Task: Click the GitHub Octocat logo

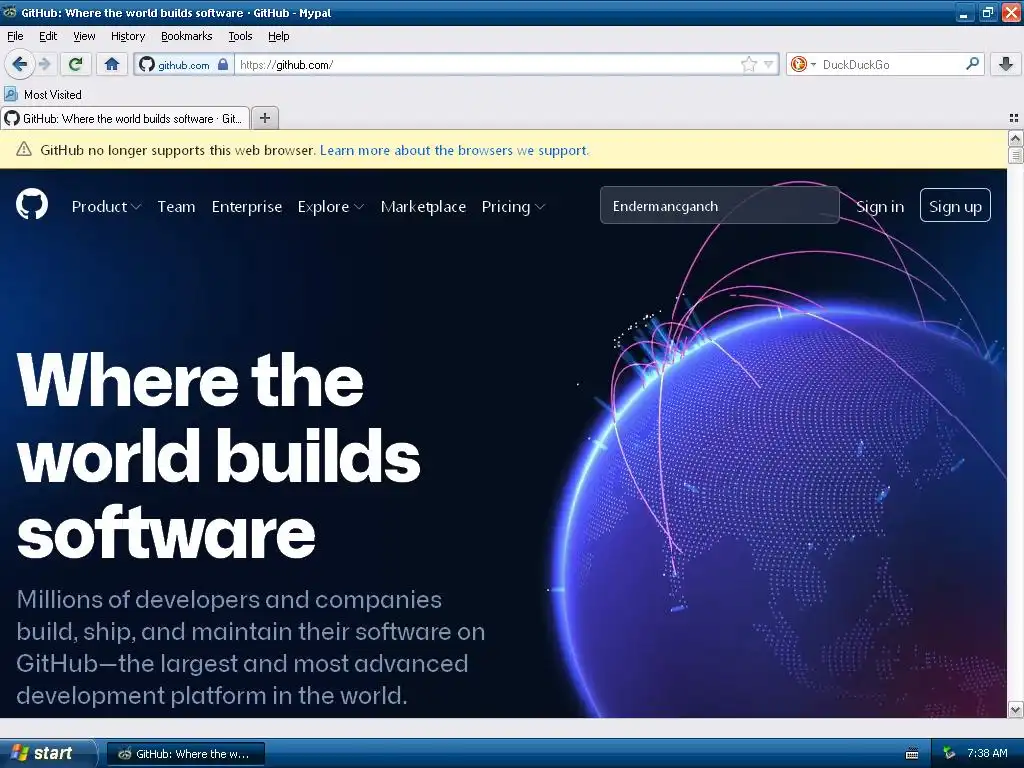Action: 32,204
